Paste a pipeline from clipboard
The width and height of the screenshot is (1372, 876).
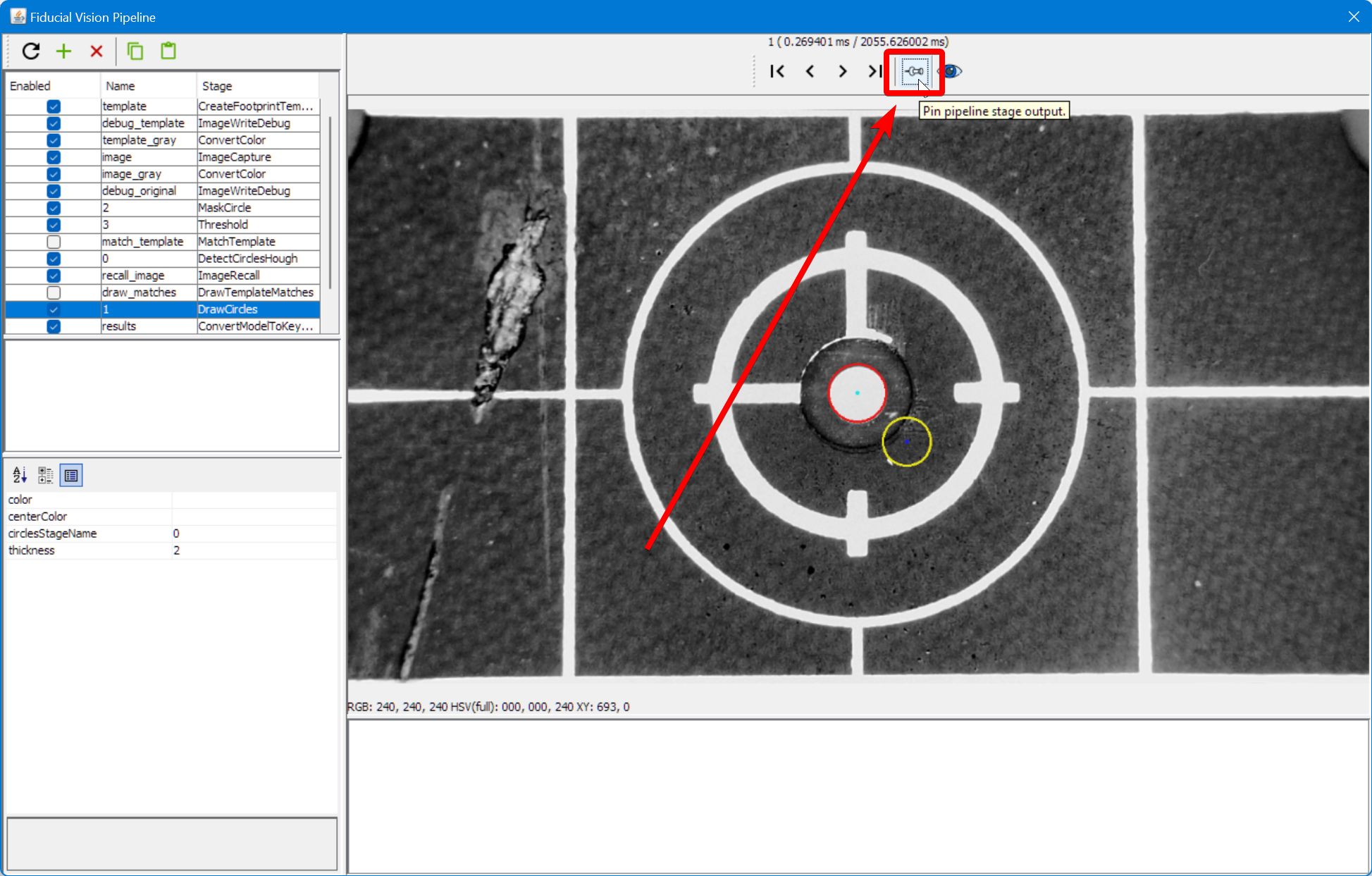coord(168,51)
